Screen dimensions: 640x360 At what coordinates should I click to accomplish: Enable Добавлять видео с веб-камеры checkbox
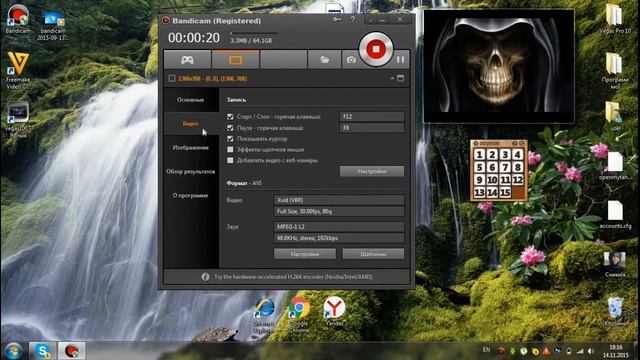230,160
